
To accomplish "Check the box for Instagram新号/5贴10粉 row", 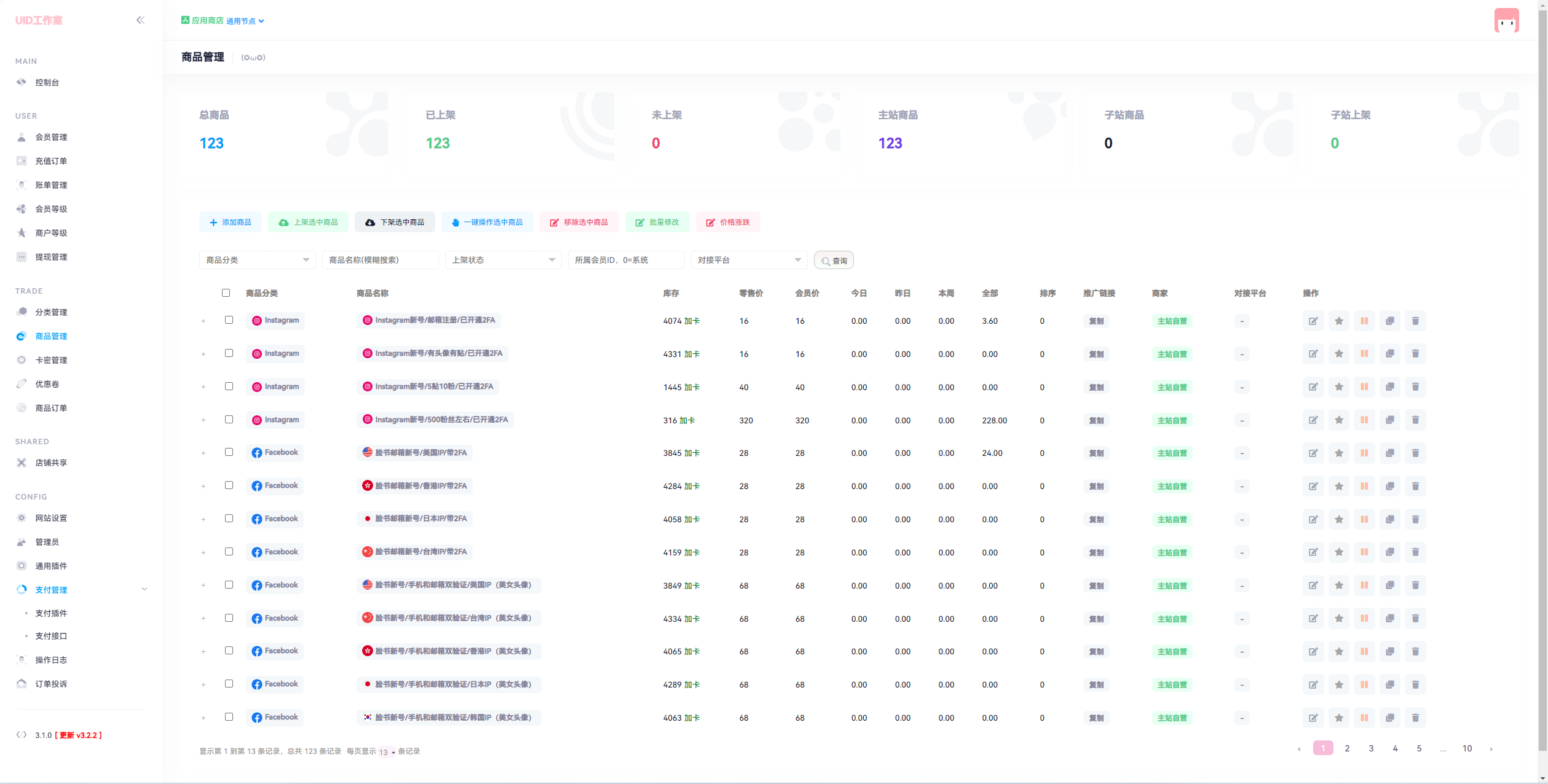I will tap(229, 386).
